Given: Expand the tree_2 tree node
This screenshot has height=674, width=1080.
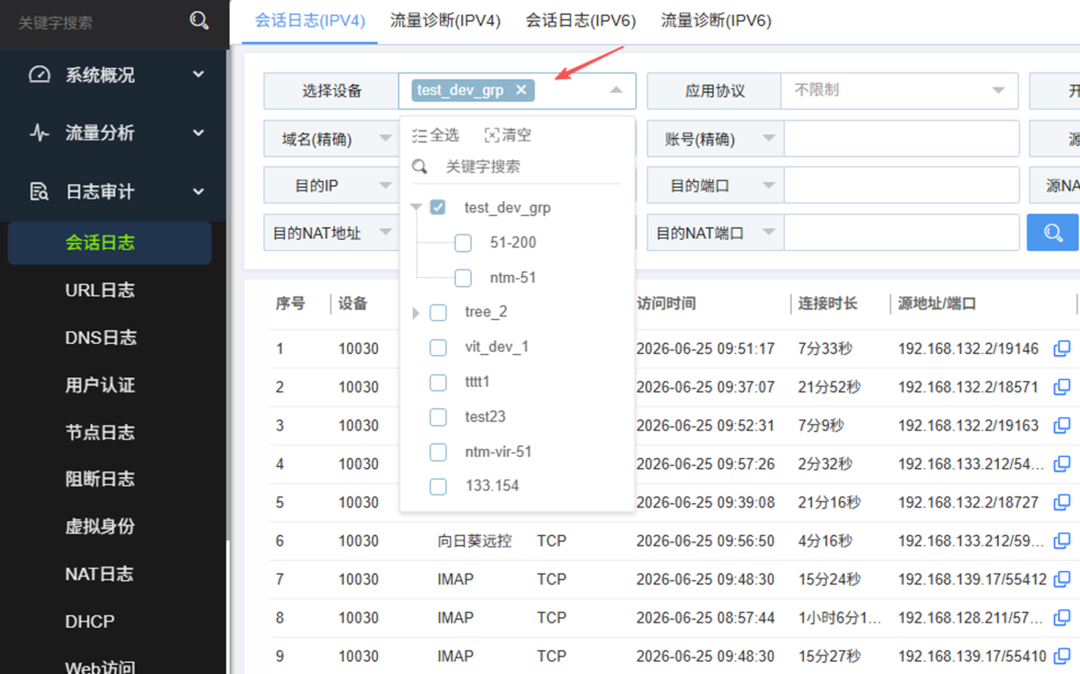Looking at the screenshot, I should [415, 313].
